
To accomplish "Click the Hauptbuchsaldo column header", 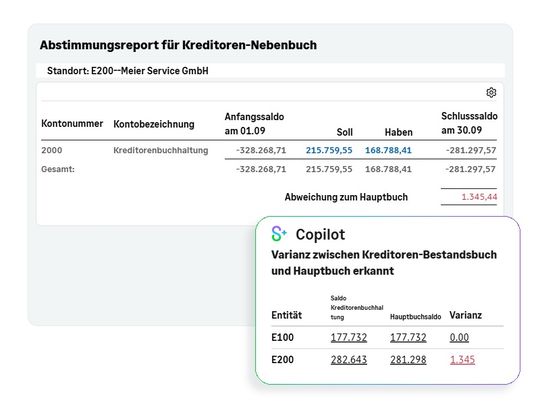I will [x=415, y=317].
